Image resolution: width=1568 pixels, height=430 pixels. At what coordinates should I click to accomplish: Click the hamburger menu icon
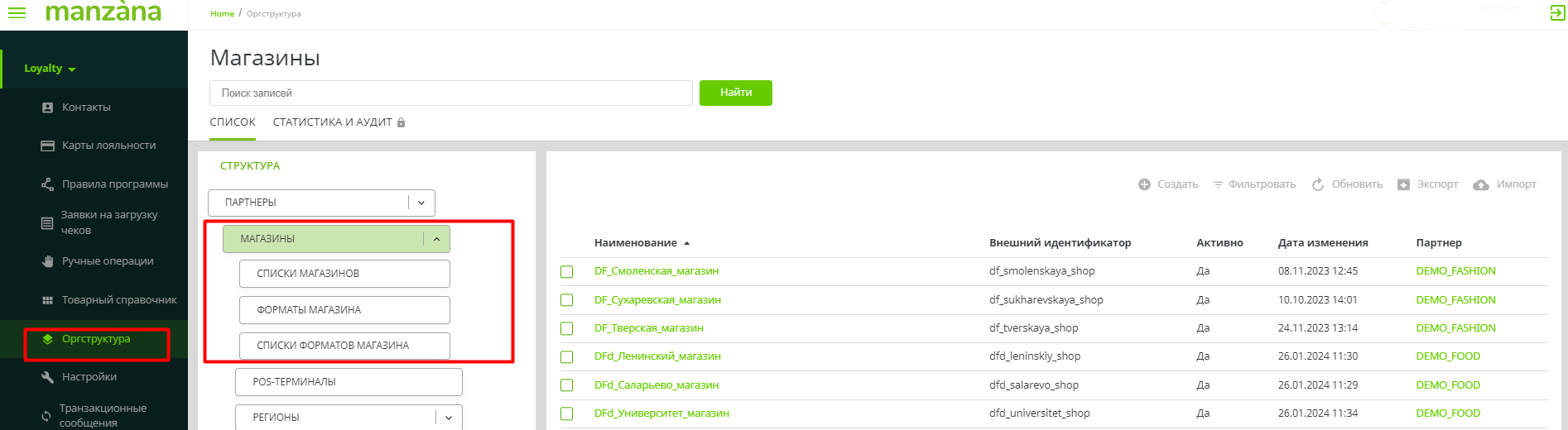(17, 12)
